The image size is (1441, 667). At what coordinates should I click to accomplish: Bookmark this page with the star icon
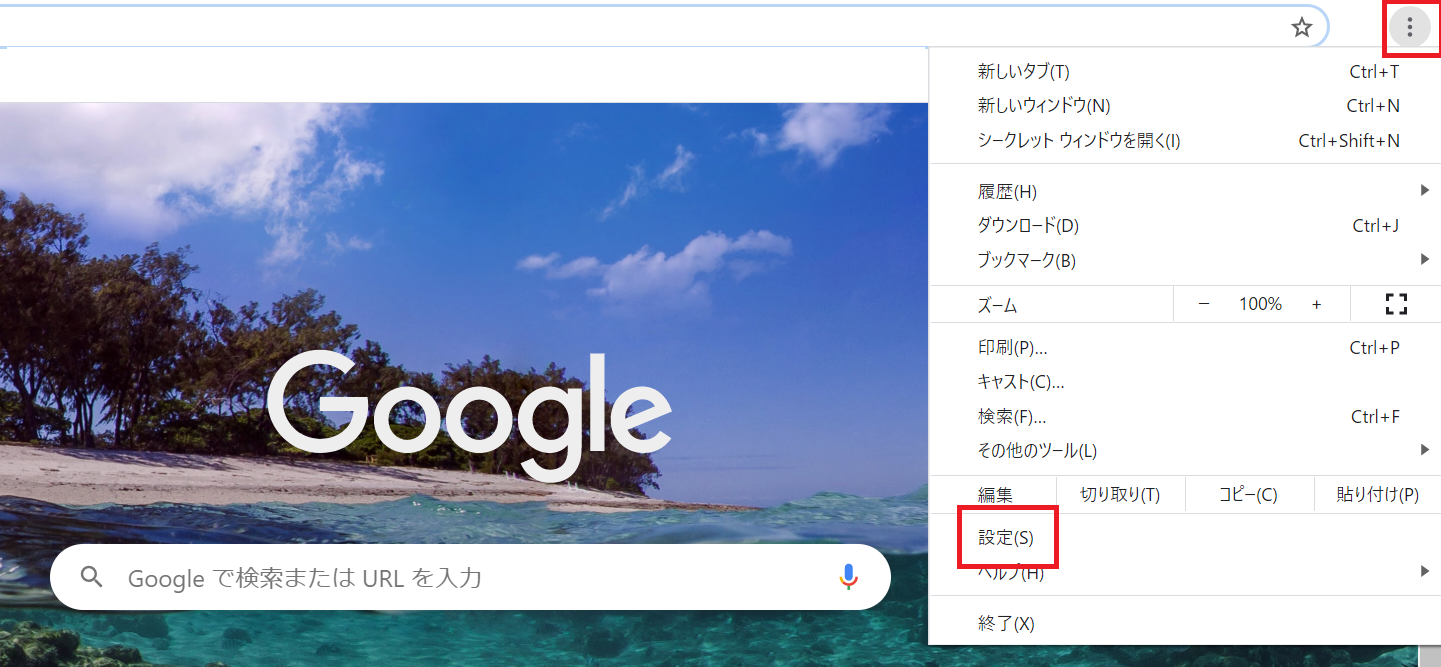pos(1301,27)
